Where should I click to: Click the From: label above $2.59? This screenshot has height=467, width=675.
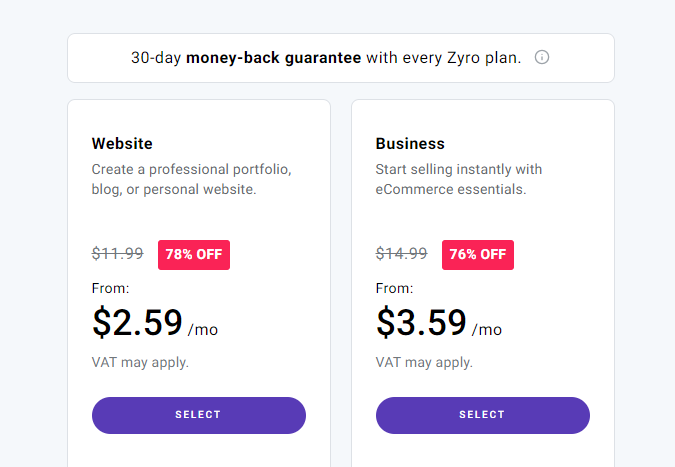coord(111,288)
